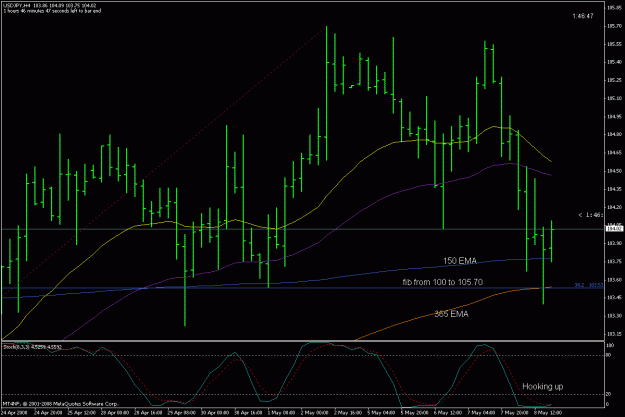Image resolution: width=625 pixels, height=417 pixels.
Task: Click the 1:46:47 countdown timer label
Action: point(583,16)
